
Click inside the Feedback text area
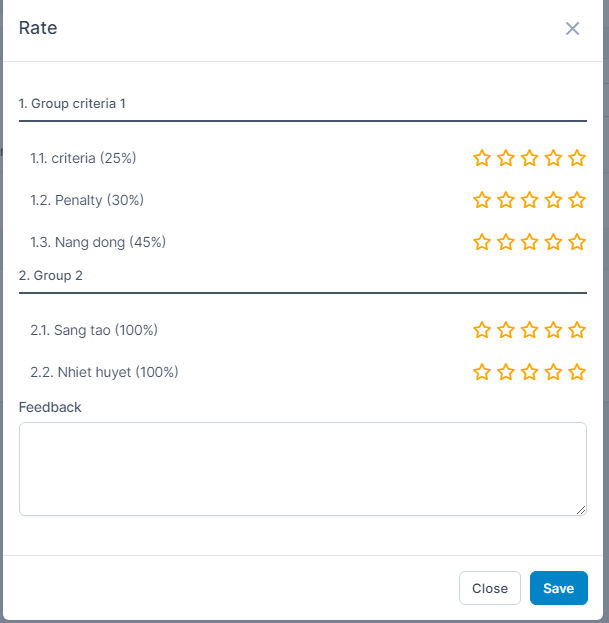pyautogui.click(x=302, y=468)
